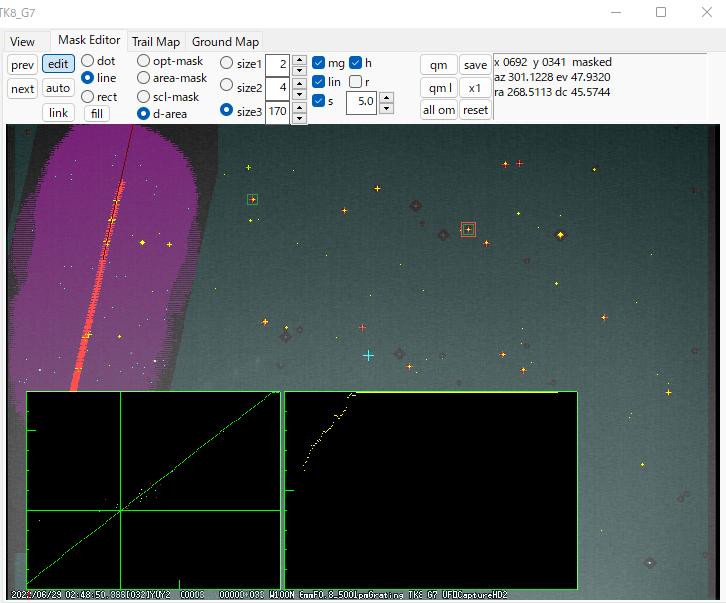The image size is (726, 603).
Task: Enable the 'r' checkbox
Action: click(355, 81)
